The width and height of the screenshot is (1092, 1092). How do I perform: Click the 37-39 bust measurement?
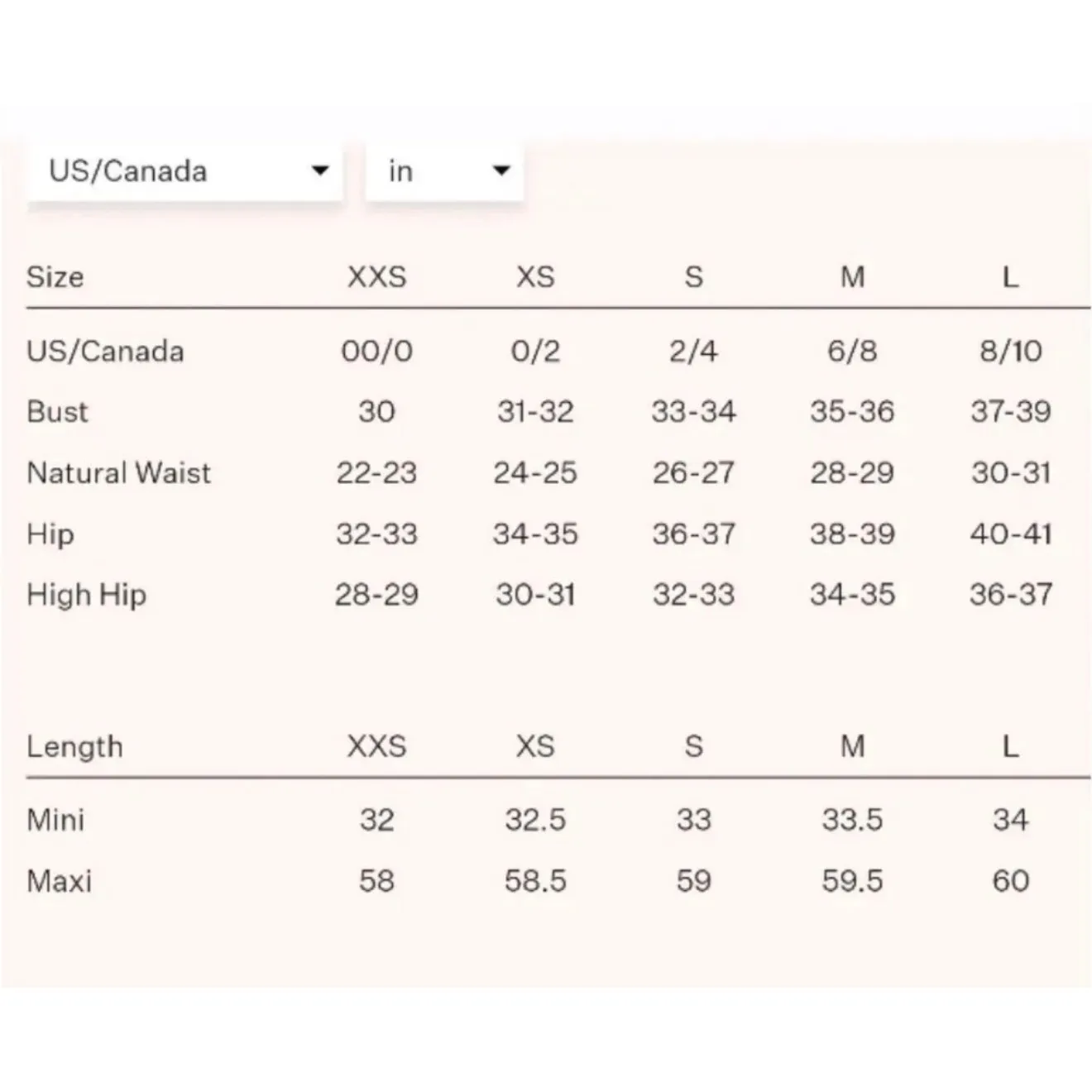click(x=1010, y=411)
